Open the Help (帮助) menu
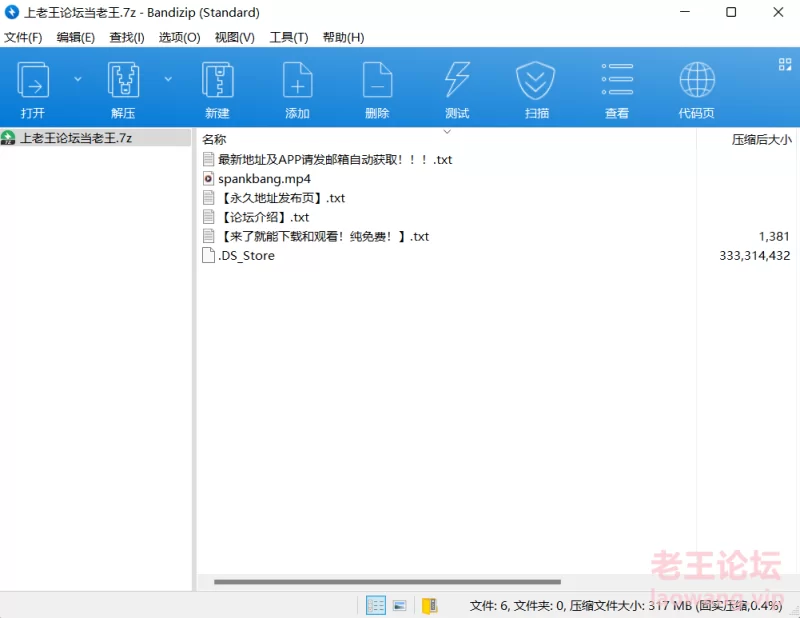This screenshot has height=618, width=800. [343, 37]
